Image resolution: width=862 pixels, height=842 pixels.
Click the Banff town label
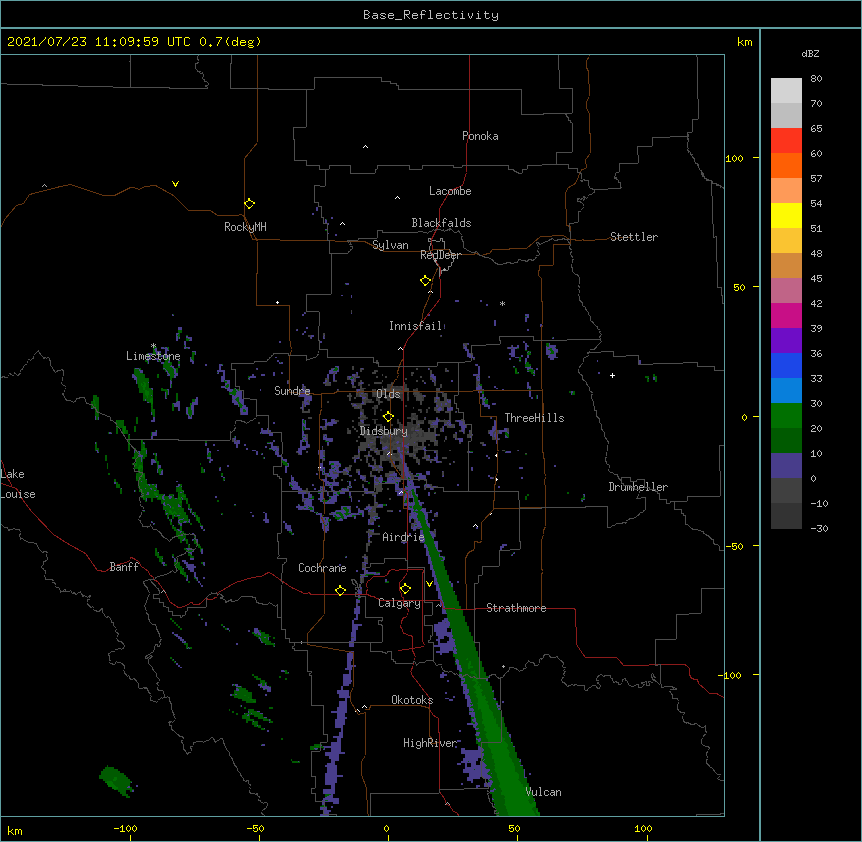click(124, 567)
